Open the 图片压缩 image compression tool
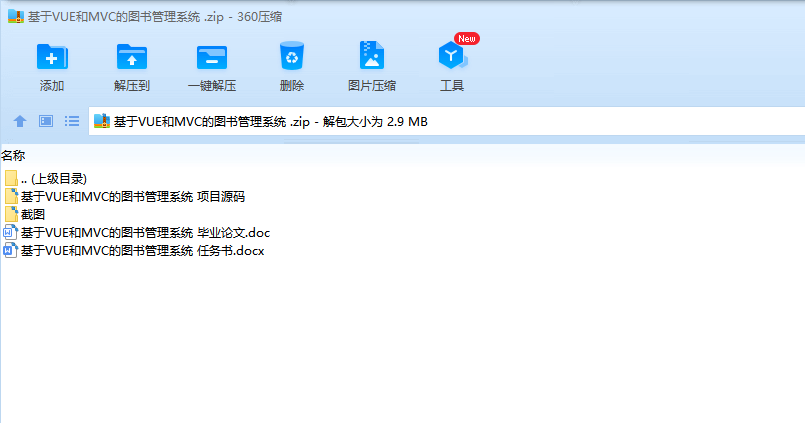805x423 pixels. [x=372, y=55]
